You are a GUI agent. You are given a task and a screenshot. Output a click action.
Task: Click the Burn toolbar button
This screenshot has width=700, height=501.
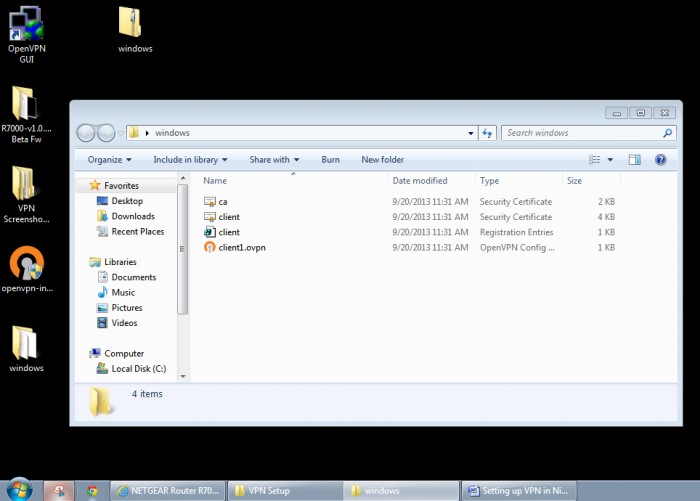[330, 159]
